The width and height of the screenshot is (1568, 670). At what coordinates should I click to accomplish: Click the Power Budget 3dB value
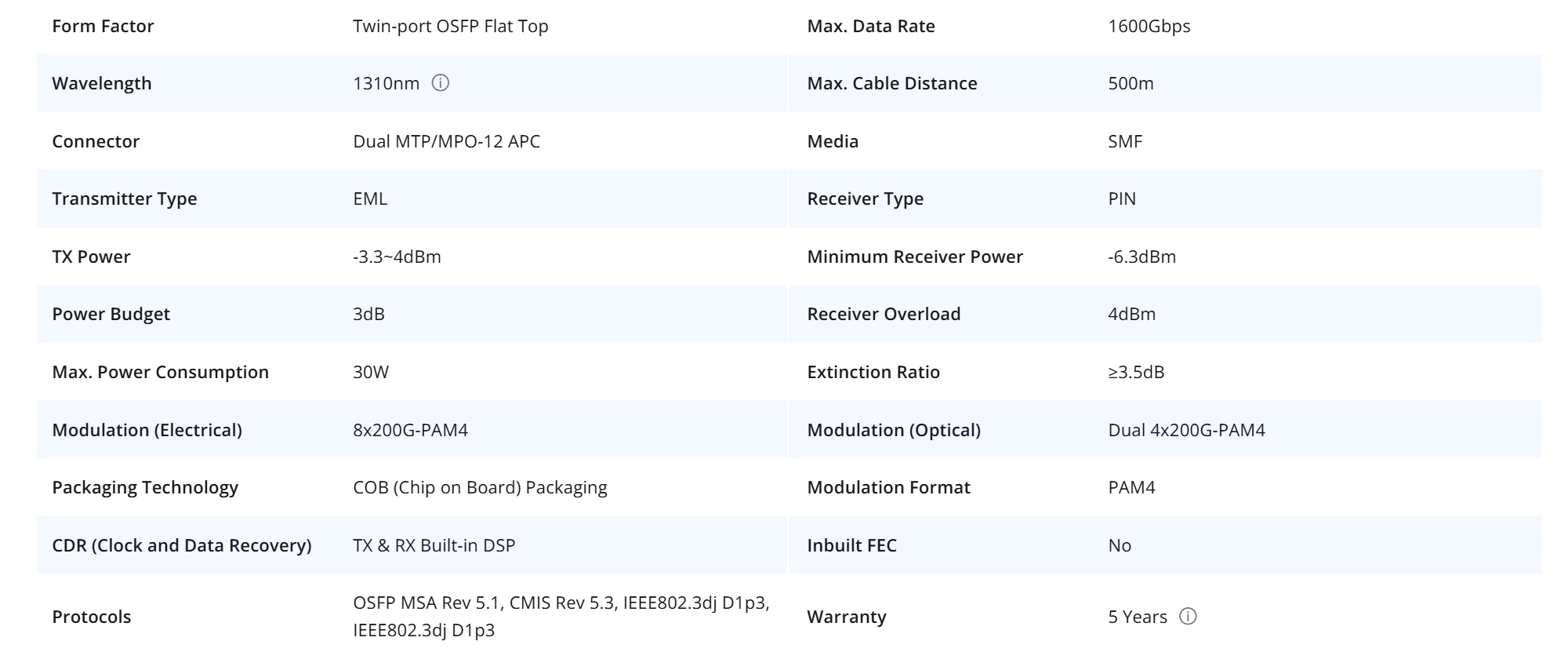[368, 314]
